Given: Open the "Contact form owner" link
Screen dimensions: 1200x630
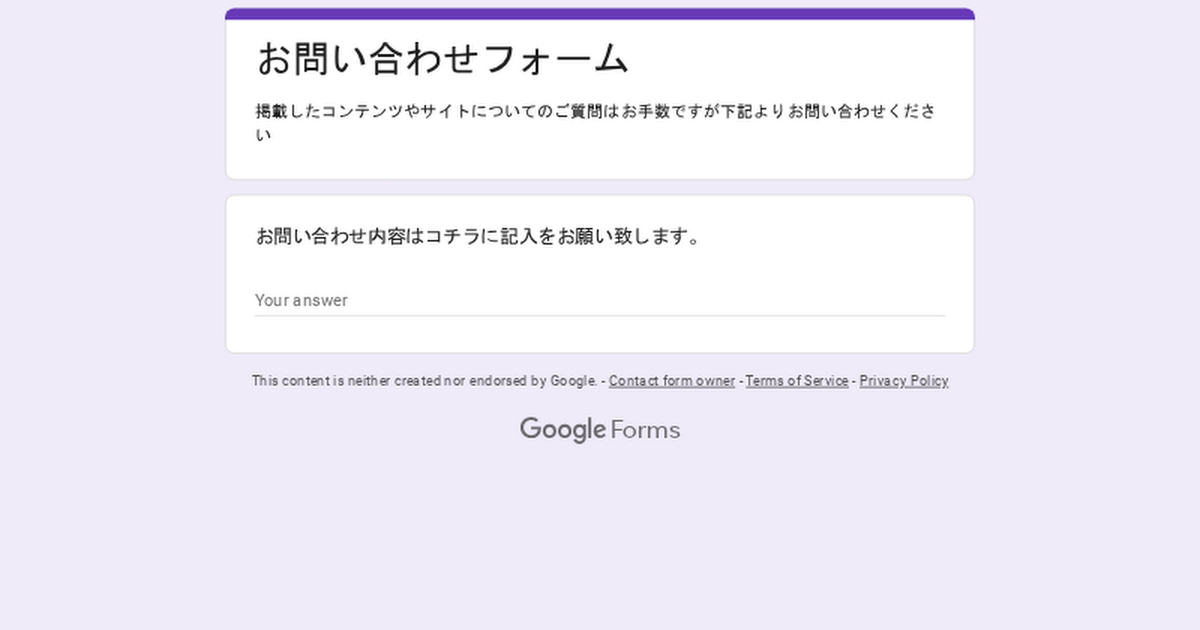Looking at the screenshot, I should pos(671,381).
